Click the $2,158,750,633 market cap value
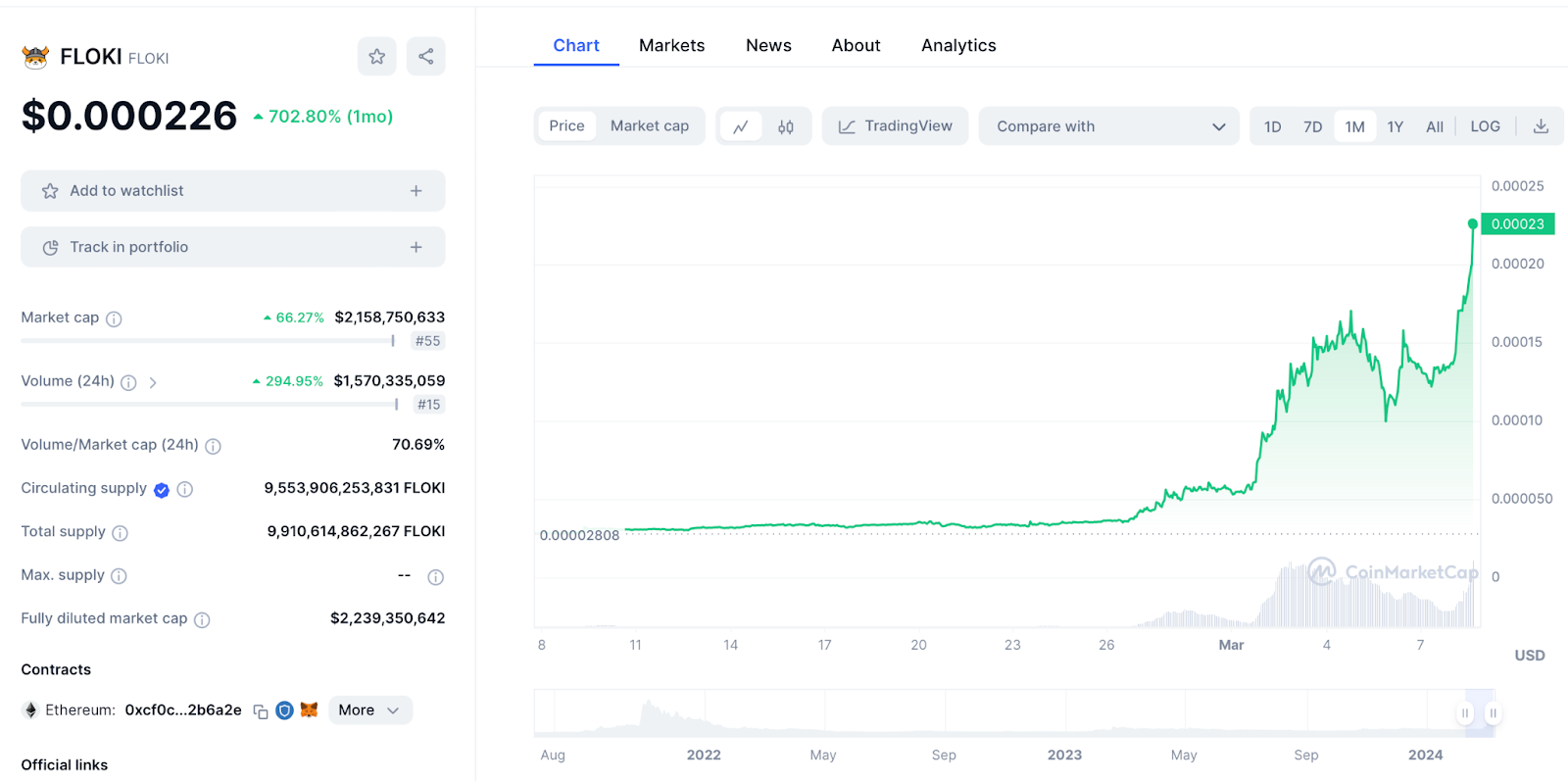 pyautogui.click(x=390, y=318)
